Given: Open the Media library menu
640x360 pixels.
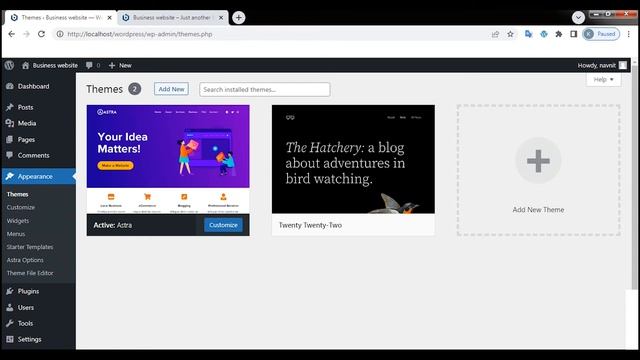Looking at the screenshot, I should (27, 123).
